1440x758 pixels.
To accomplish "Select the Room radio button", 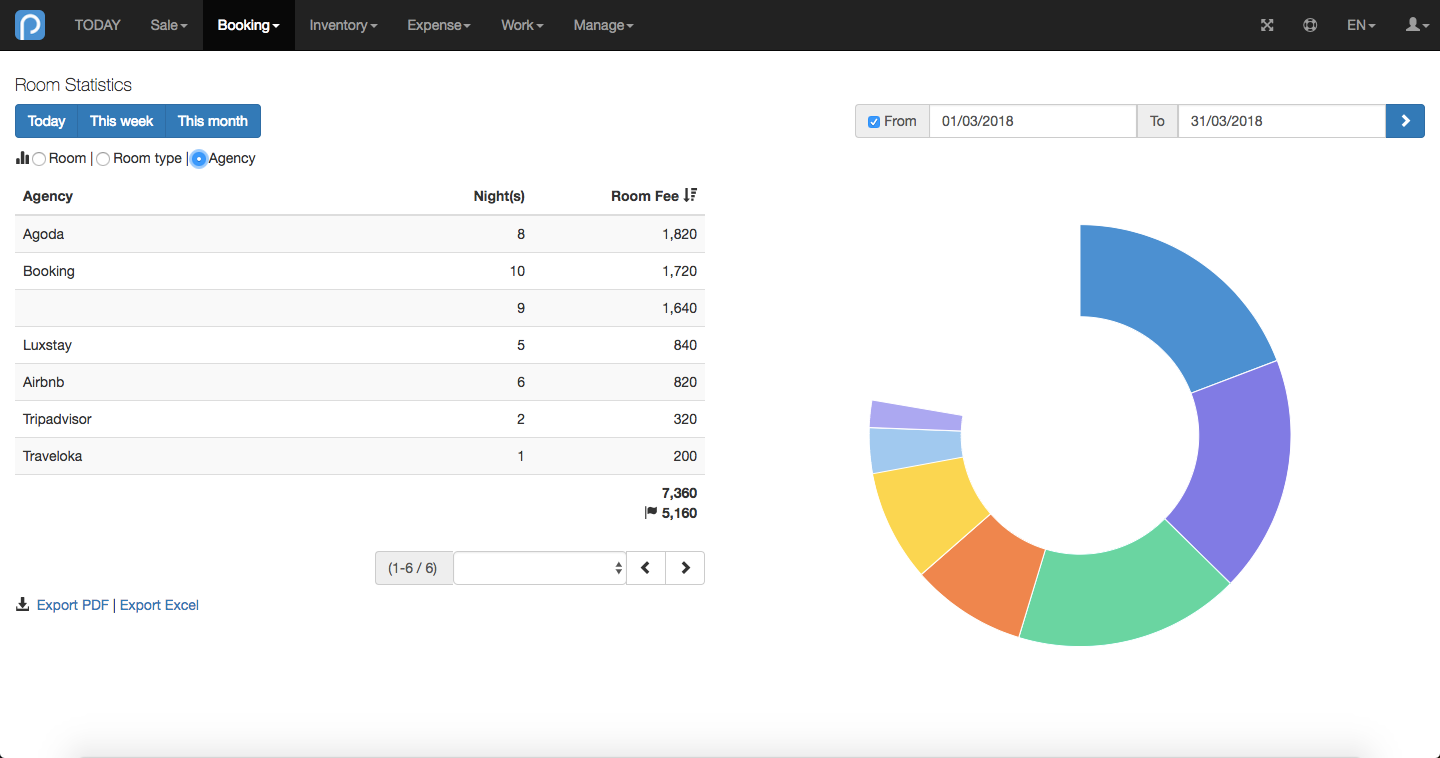I will tap(39, 159).
